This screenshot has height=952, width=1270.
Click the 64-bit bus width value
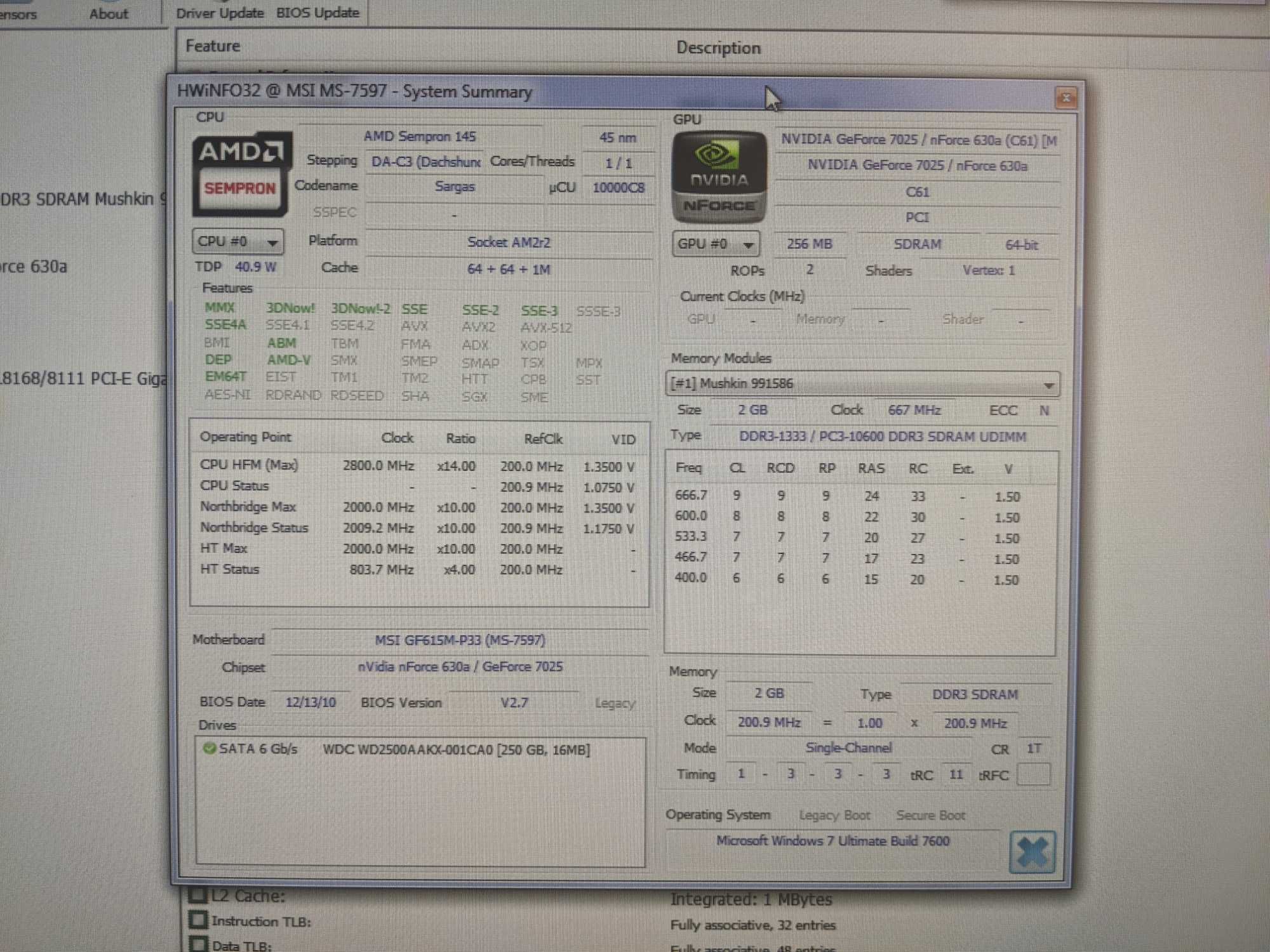[1021, 245]
